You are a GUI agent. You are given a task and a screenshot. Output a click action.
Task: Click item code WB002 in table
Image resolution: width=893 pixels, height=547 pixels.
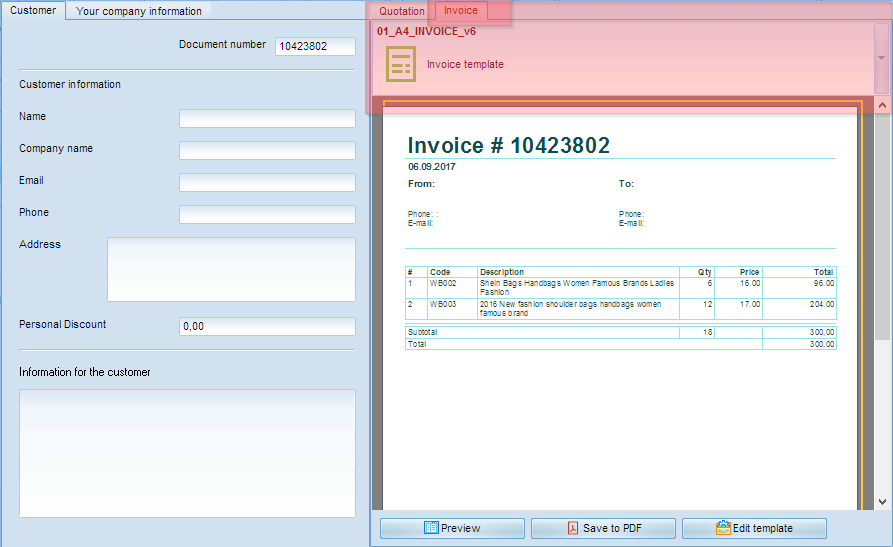[x=443, y=283]
